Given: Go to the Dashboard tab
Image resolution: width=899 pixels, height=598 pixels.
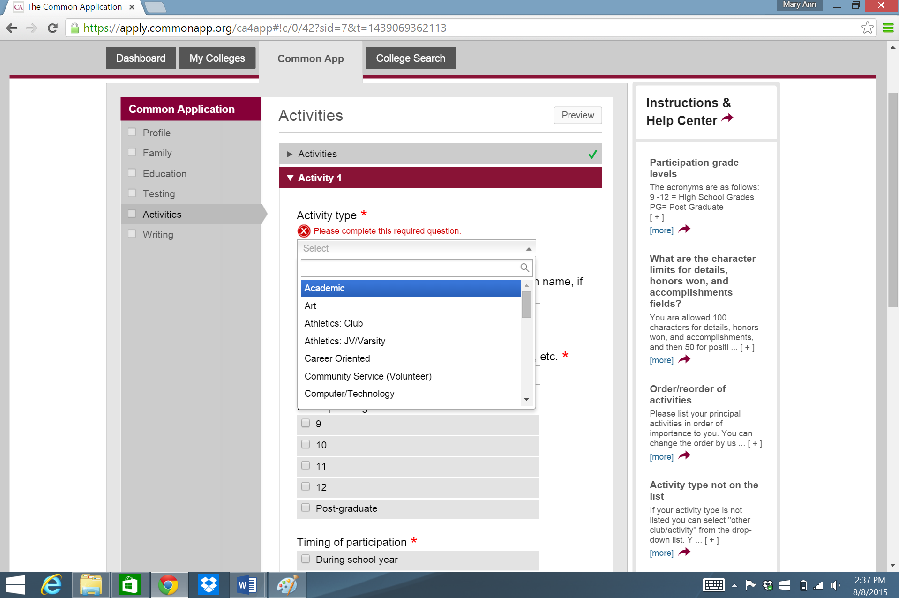Looking at the screenshot, I should (140, 58).
